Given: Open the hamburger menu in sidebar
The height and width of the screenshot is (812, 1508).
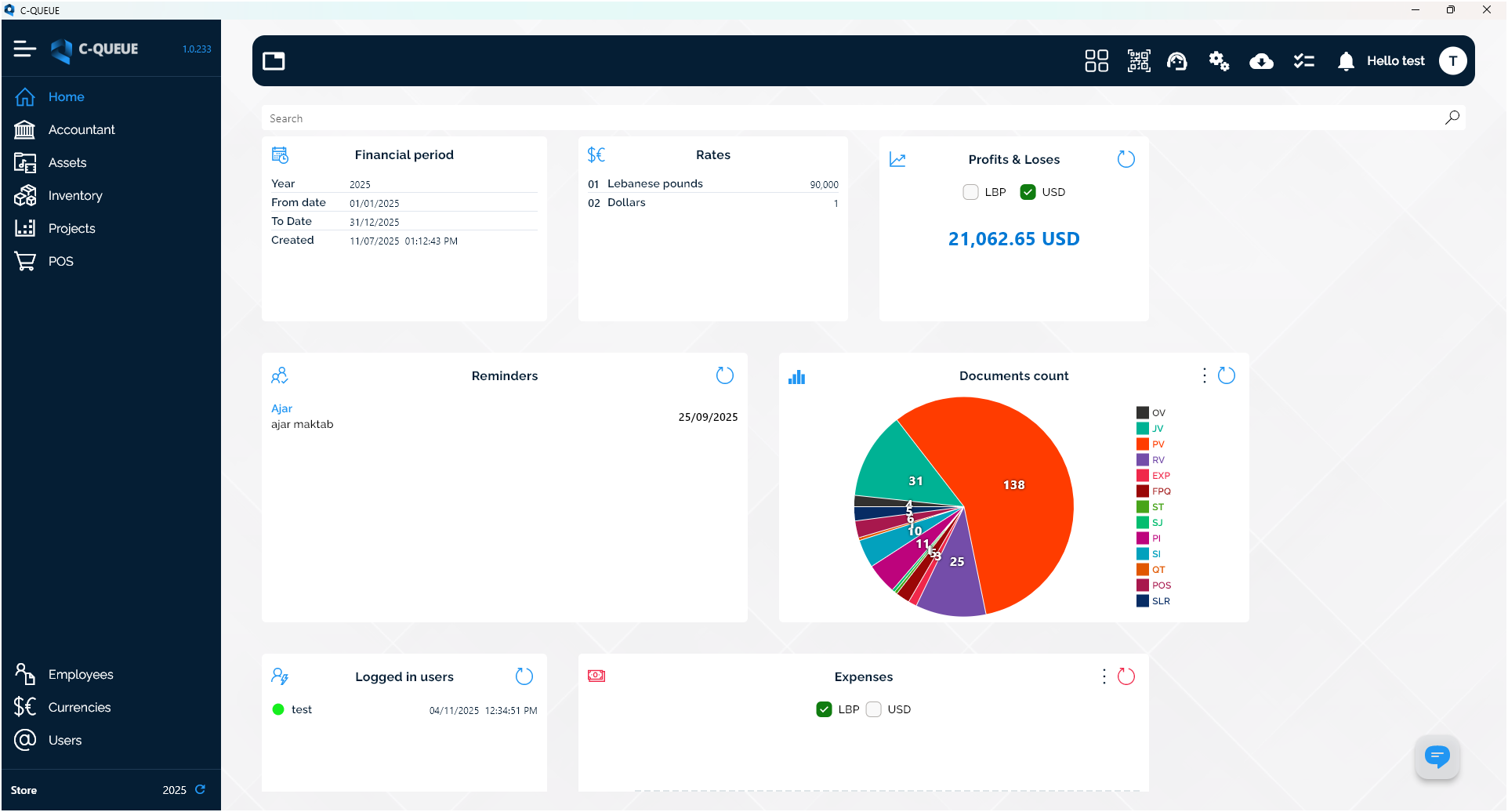Looking at the screenshot, I should 24,49.
